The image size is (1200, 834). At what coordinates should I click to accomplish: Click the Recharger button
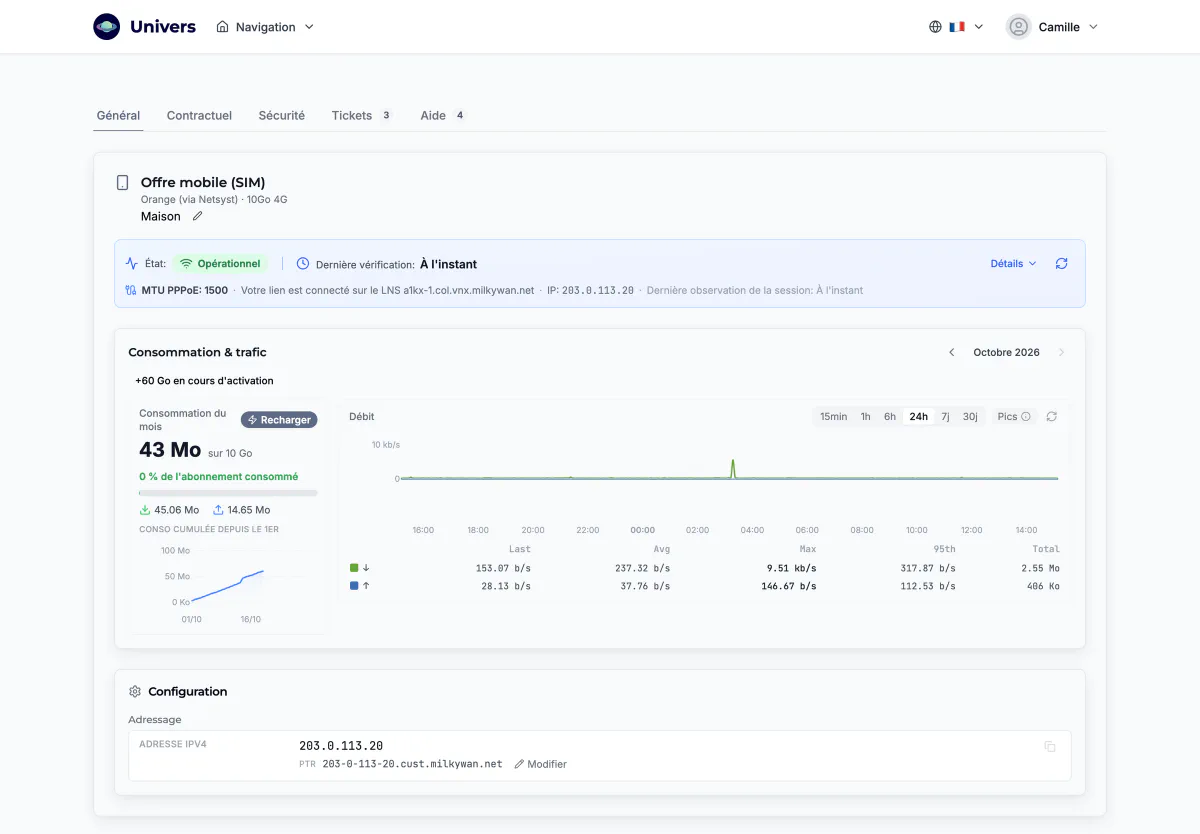point(279,420)
